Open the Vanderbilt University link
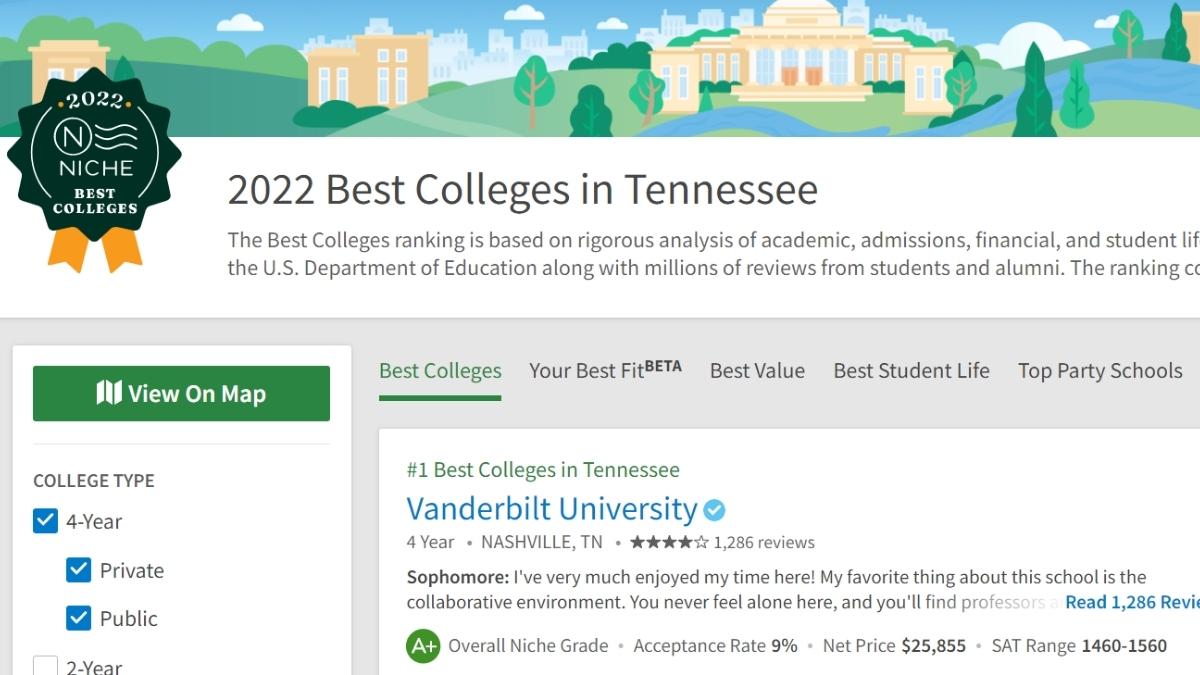Screen dimensions: 1200x675 (x=552, y=509)
